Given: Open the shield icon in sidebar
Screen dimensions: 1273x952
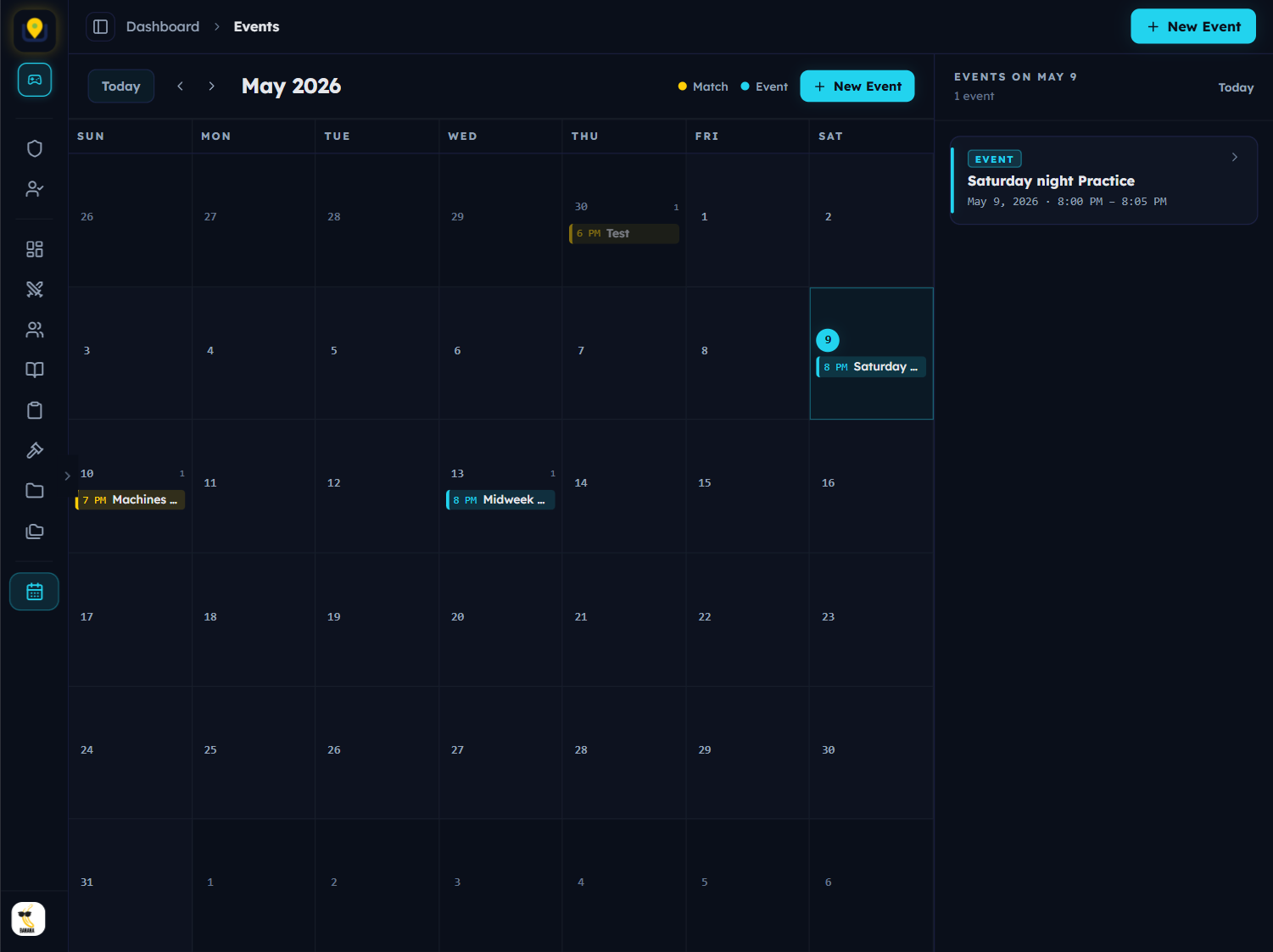Looking at the screenshot, I should click(35, 148).
